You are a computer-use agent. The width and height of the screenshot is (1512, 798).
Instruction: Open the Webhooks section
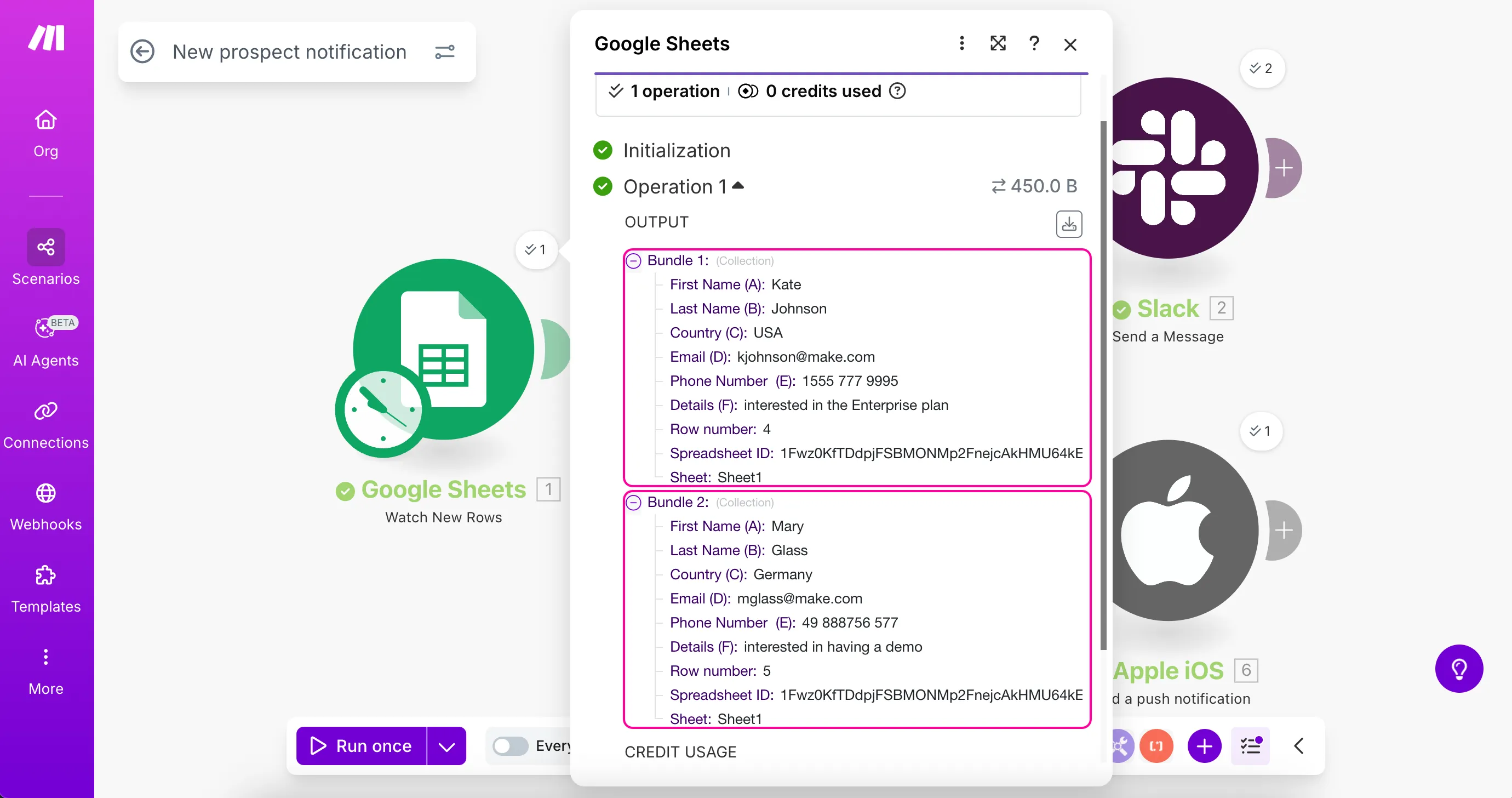click(46, 508)
